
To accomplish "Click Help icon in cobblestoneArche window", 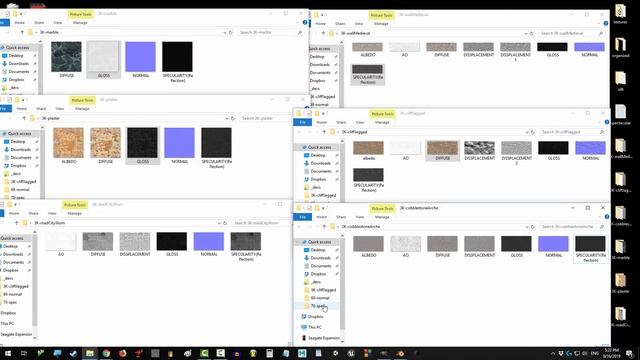I will point(607,217).
